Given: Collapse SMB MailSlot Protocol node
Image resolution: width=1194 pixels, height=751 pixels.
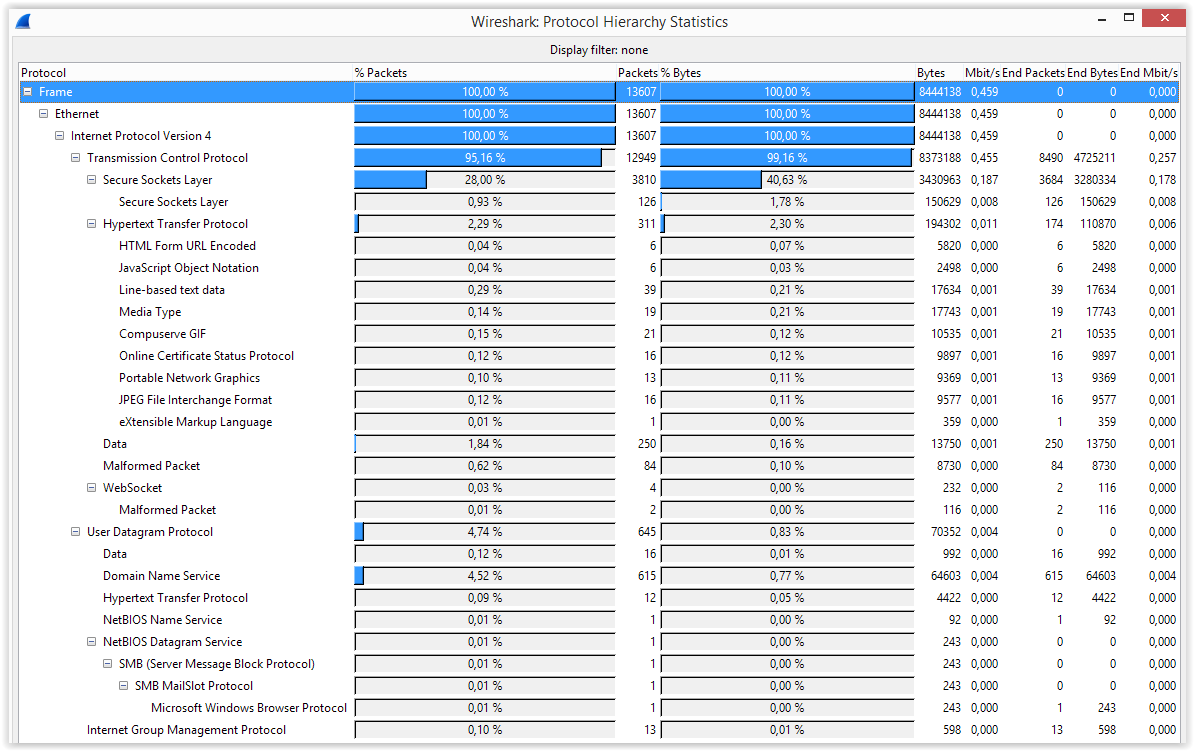Looking at the screenshot, I should tap(123, 685).
